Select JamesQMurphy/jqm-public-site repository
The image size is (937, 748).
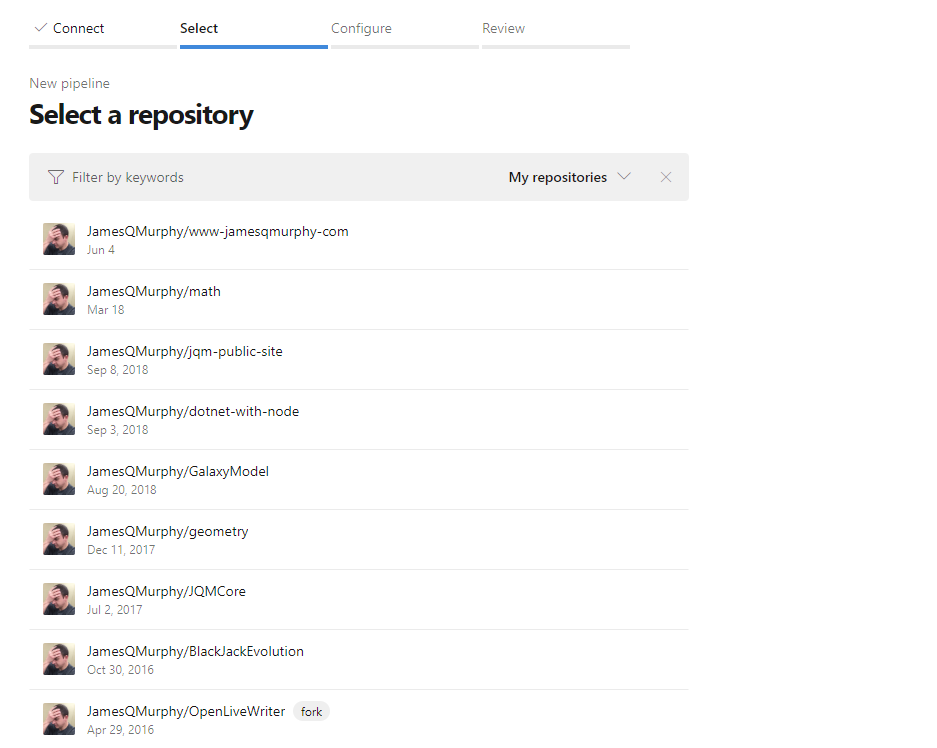click(x=184, y=351)
